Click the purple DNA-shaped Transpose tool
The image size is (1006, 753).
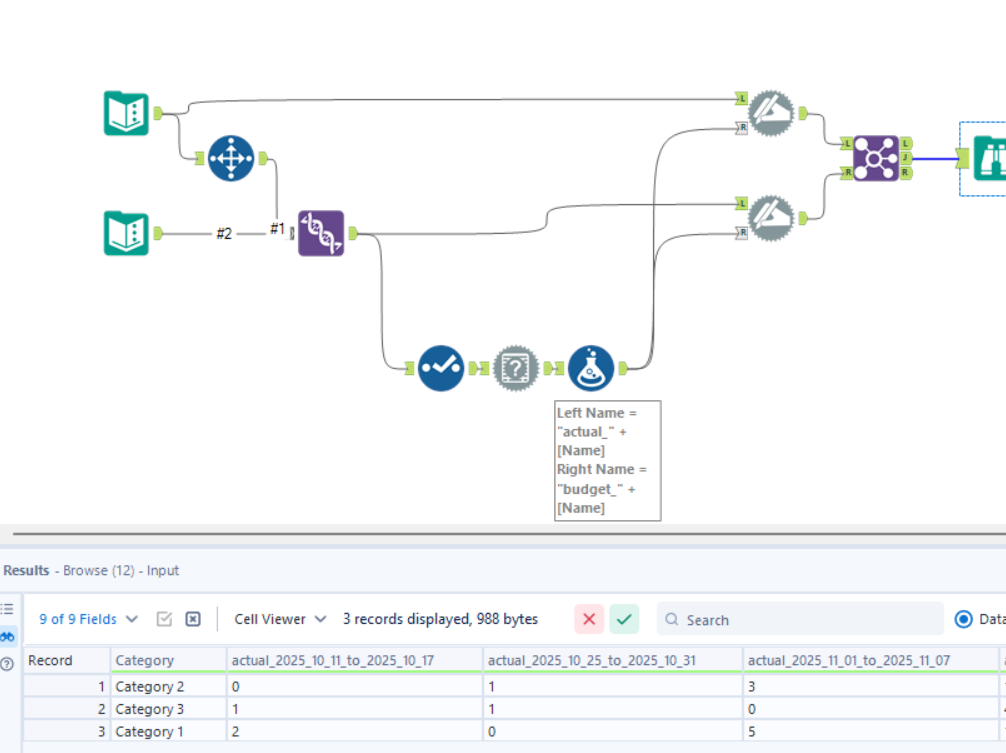(320, 234)
